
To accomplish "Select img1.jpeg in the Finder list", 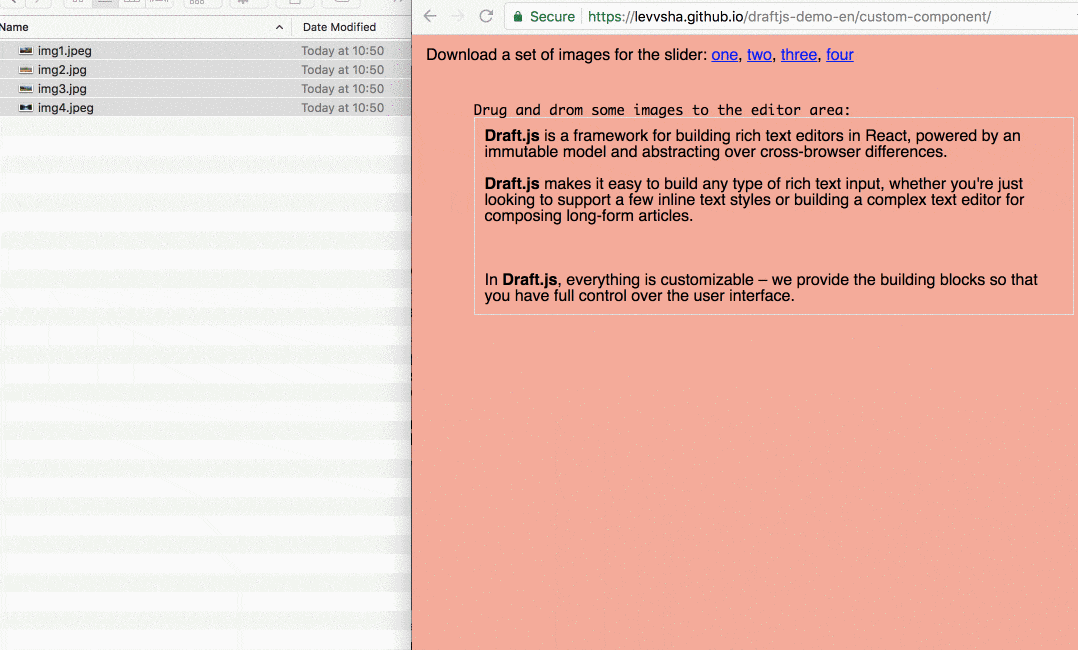I will 65,50.
